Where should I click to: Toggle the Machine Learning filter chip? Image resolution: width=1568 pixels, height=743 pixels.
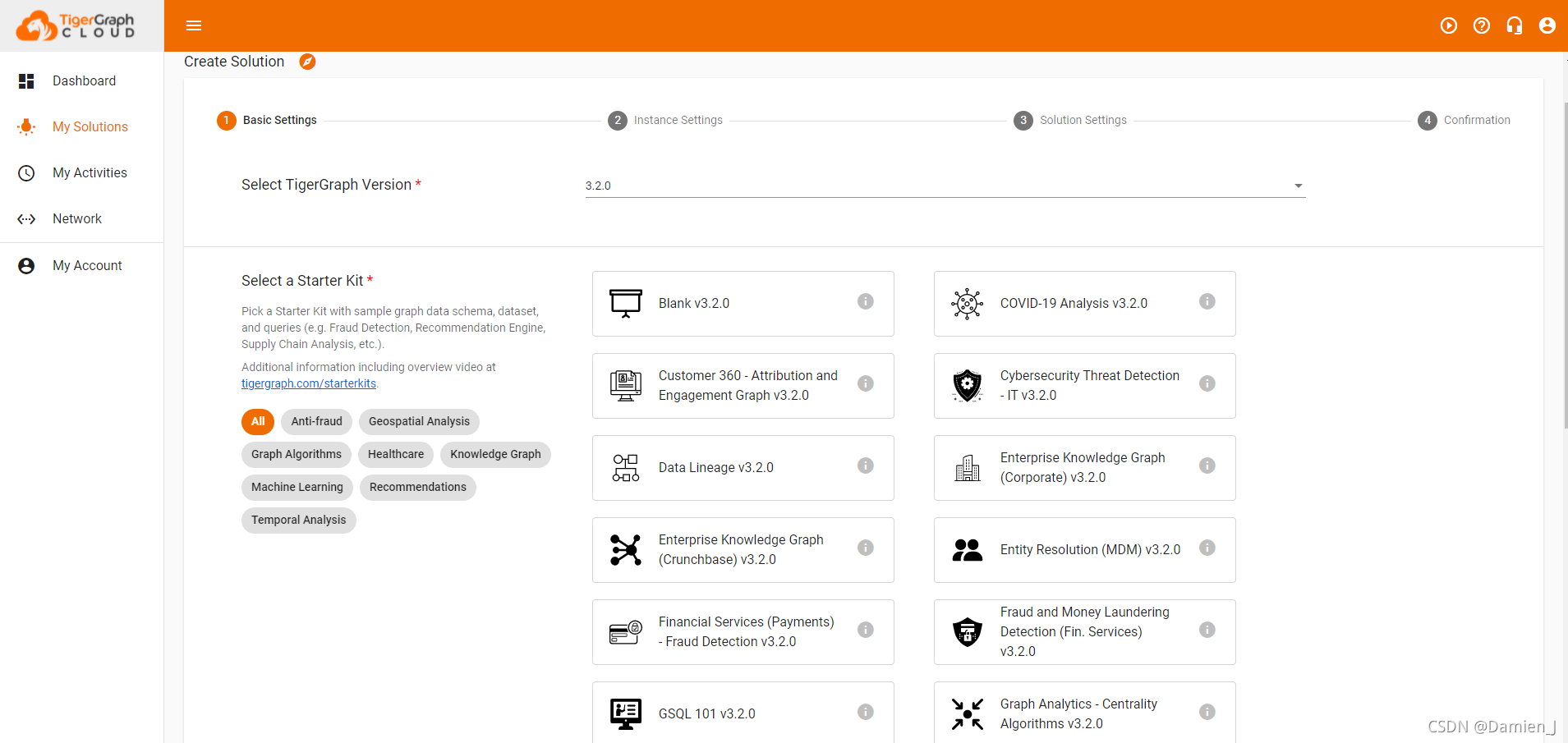[297, 488]
